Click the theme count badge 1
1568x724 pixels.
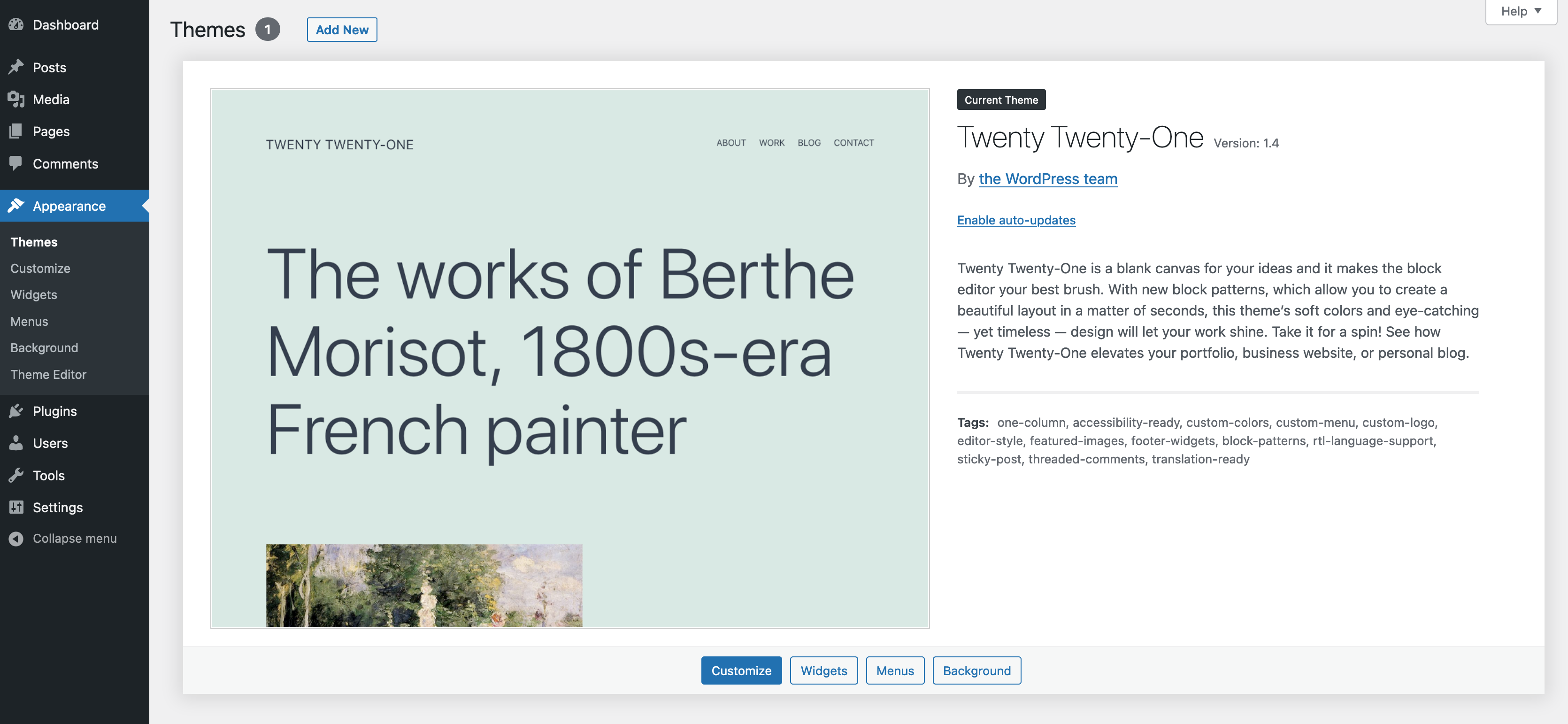267,30
